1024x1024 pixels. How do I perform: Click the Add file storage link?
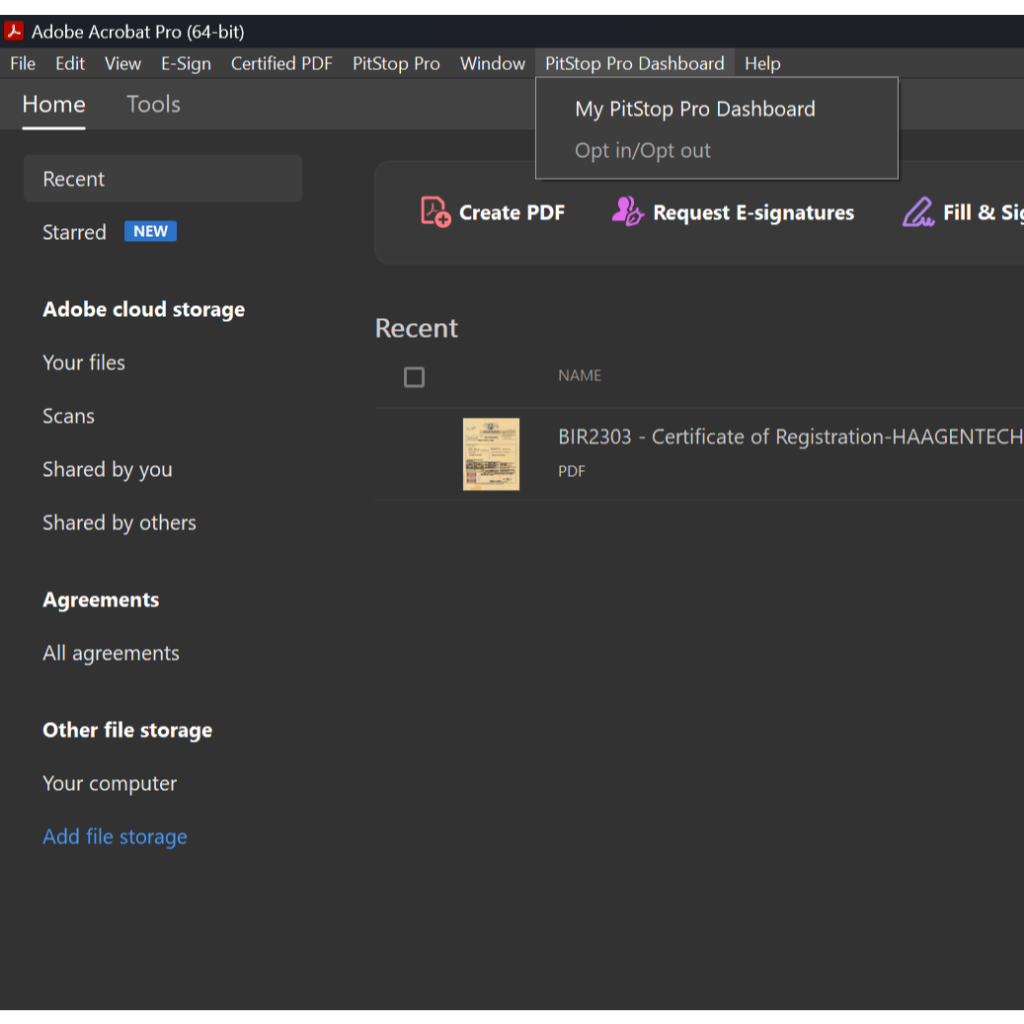115,837
